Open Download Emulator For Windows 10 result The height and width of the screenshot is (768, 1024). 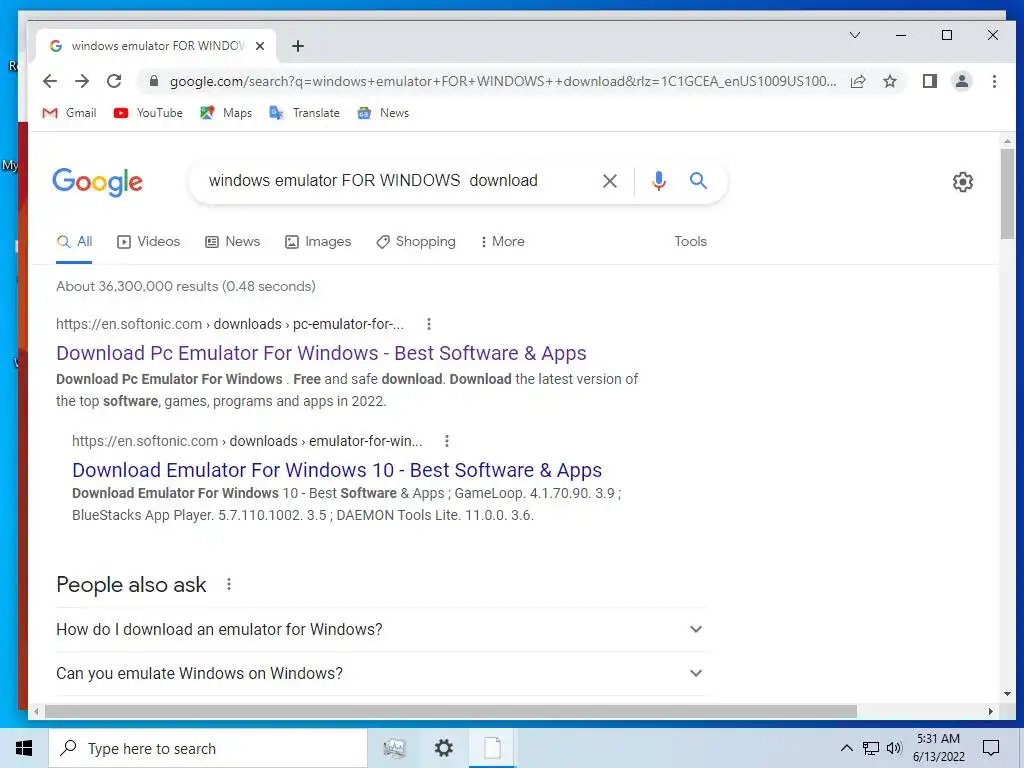click(337, 470)
